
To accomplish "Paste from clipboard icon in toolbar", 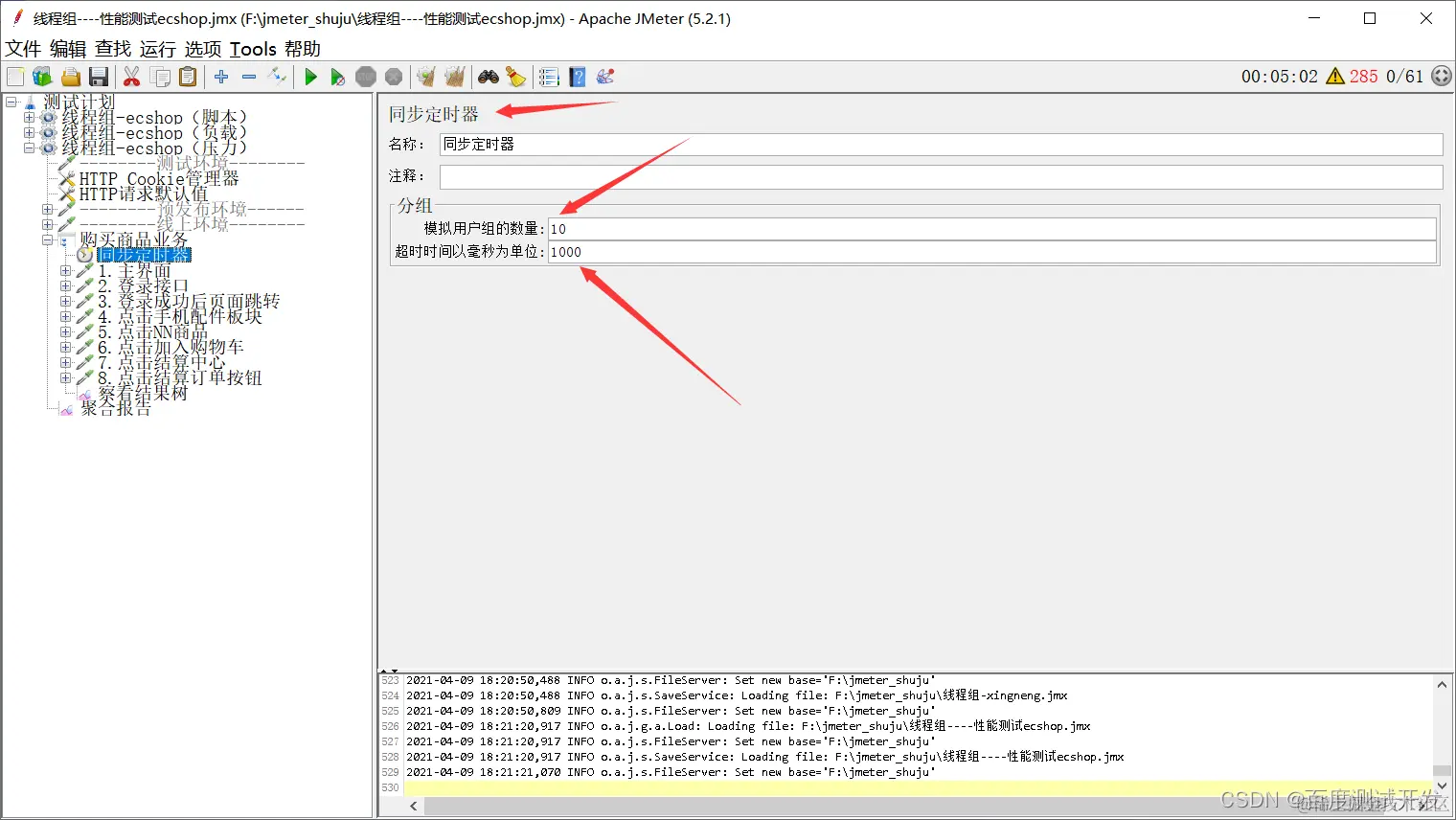I will 188,77.
